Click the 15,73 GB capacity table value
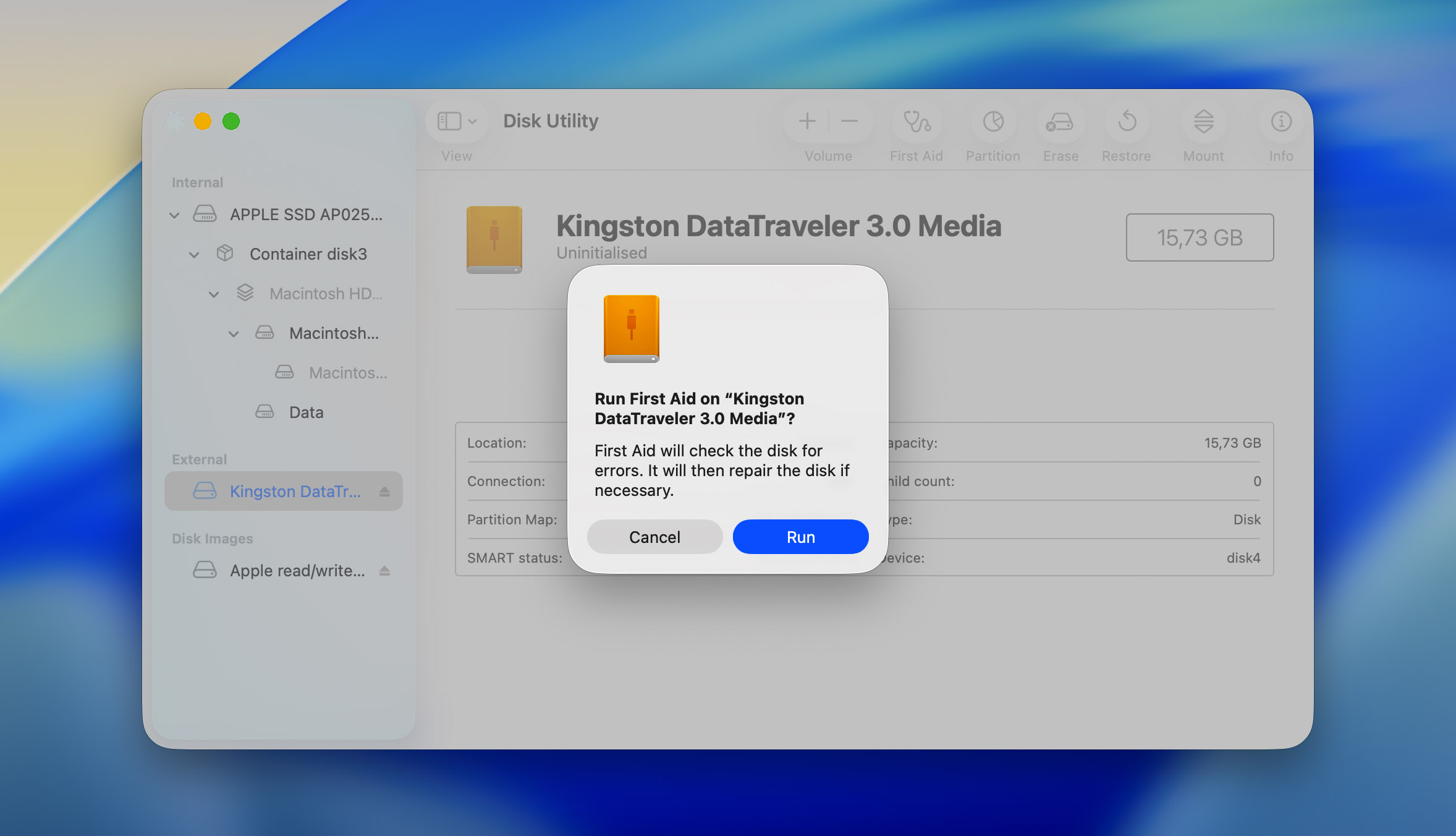This screenshot has height=836, width=1456. coord(1232,443)
